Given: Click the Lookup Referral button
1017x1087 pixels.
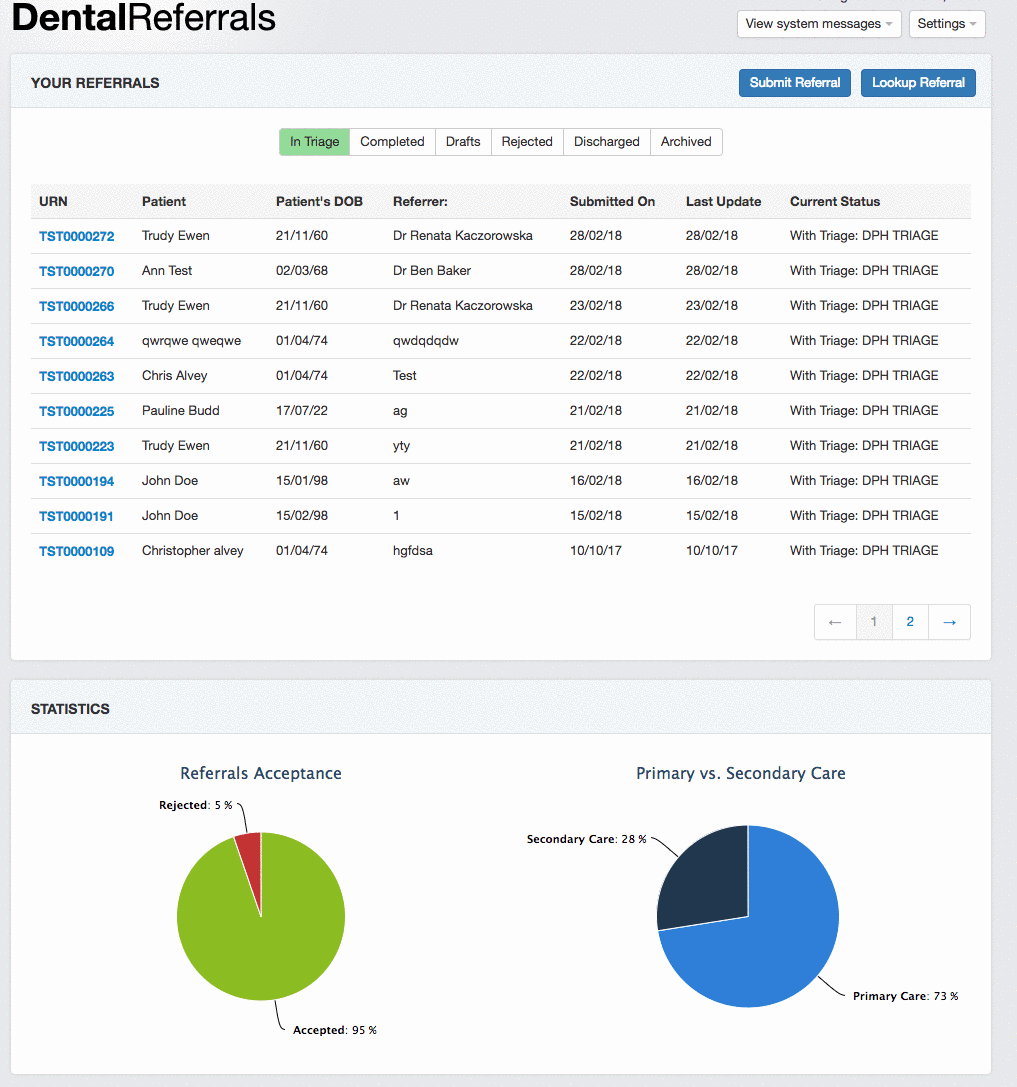Looking at the screenshot, I should click(918, 82).
